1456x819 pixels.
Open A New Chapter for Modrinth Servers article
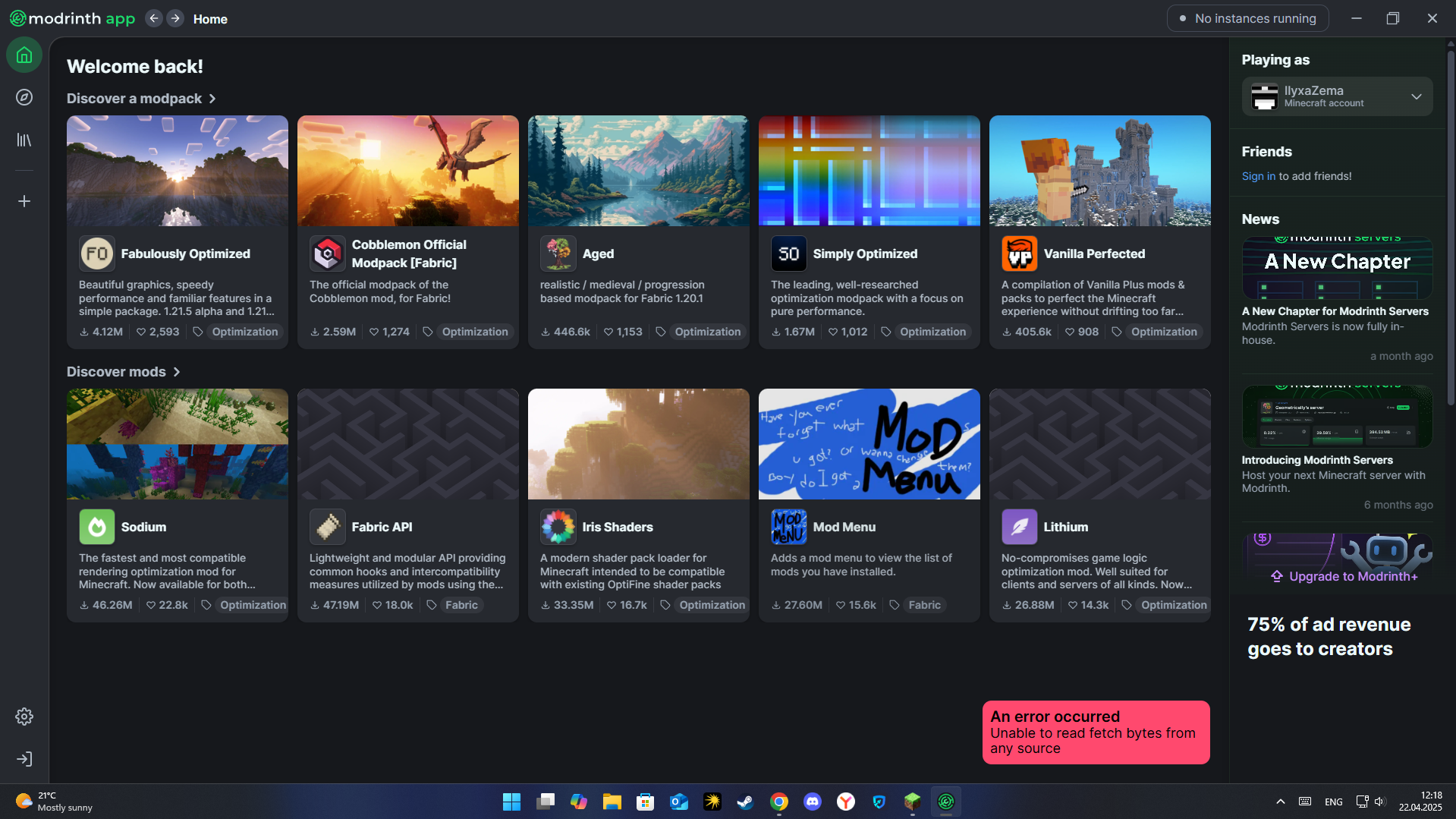(1335, 311)
